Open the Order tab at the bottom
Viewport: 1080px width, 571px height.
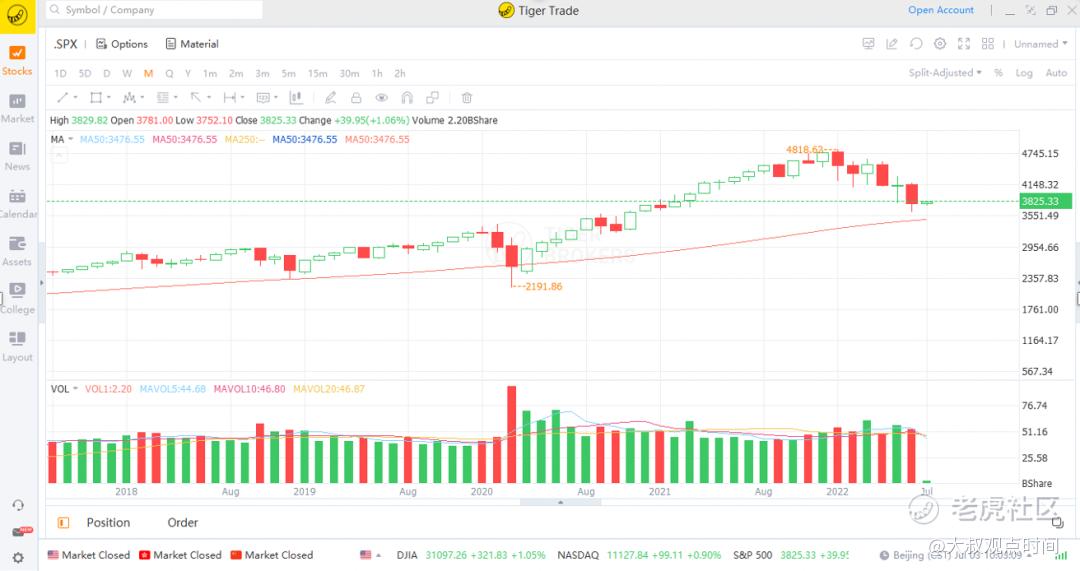pos(183,523)
